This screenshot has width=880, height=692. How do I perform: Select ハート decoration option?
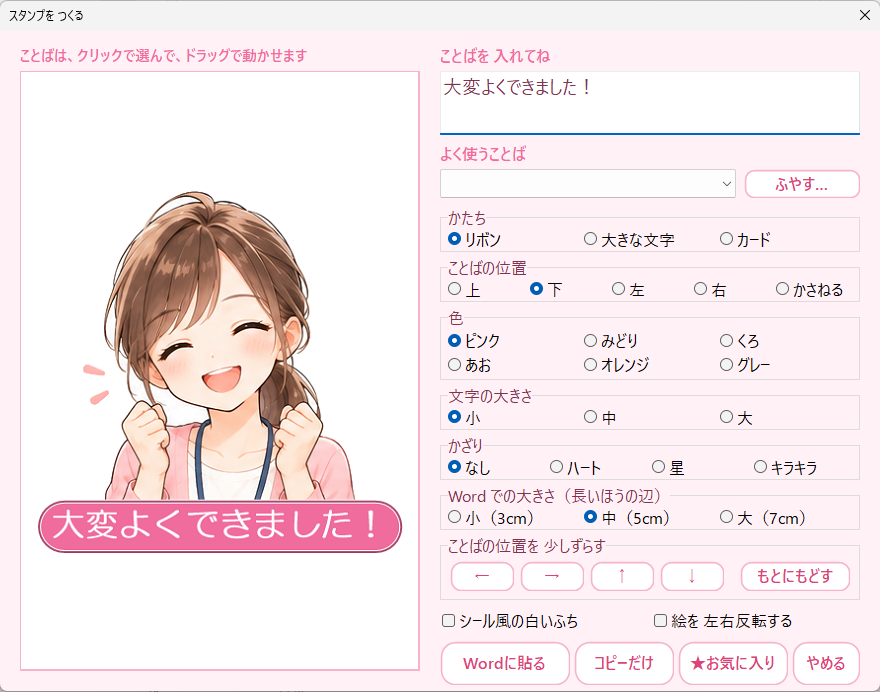575,468
